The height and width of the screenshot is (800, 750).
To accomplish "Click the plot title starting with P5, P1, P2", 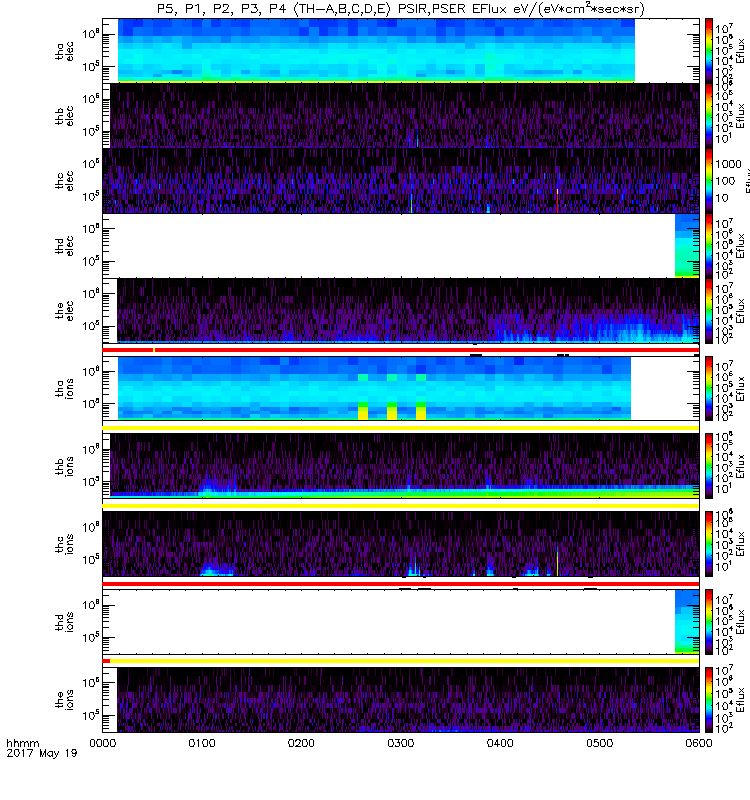I will pyautogui.click(x=400, y=9).
